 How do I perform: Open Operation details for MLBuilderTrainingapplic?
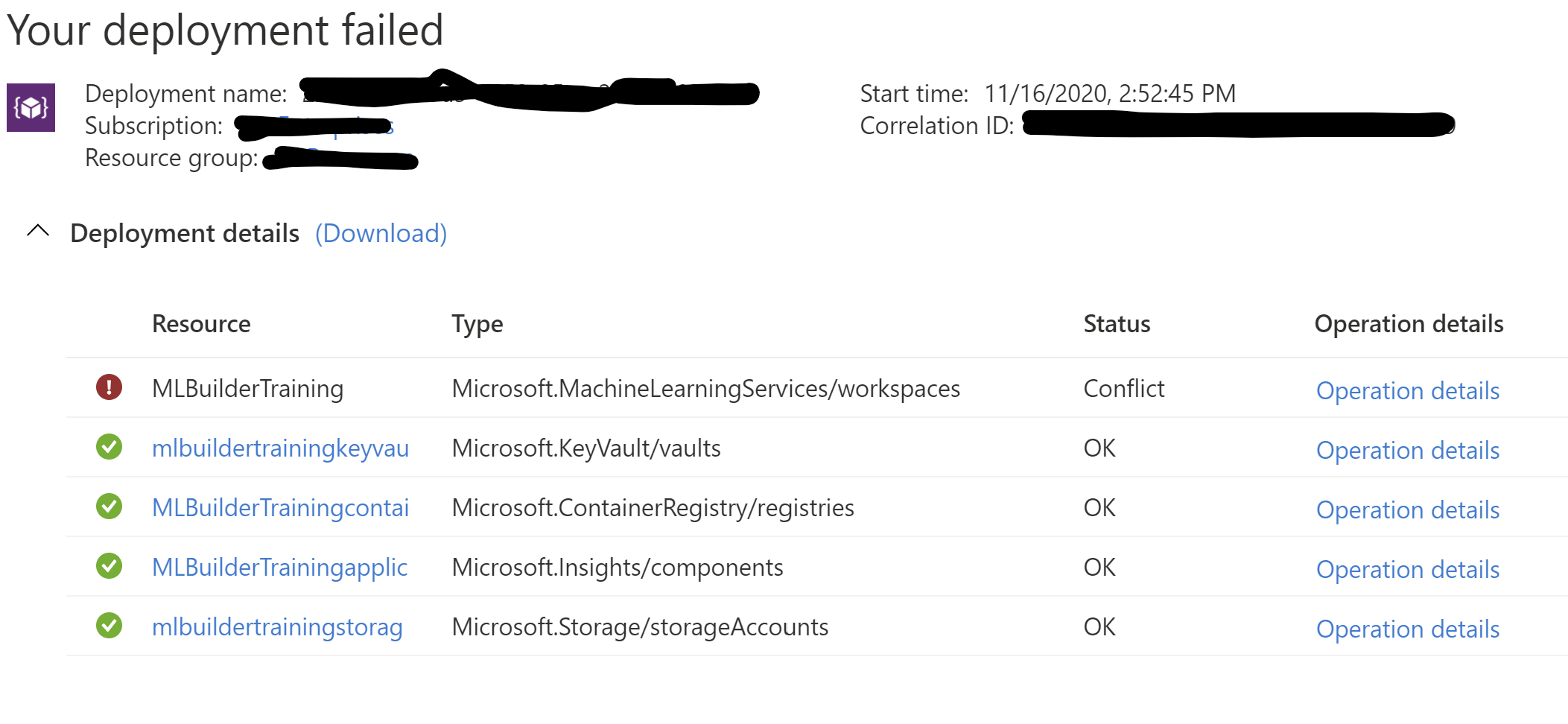(1406, 569)
